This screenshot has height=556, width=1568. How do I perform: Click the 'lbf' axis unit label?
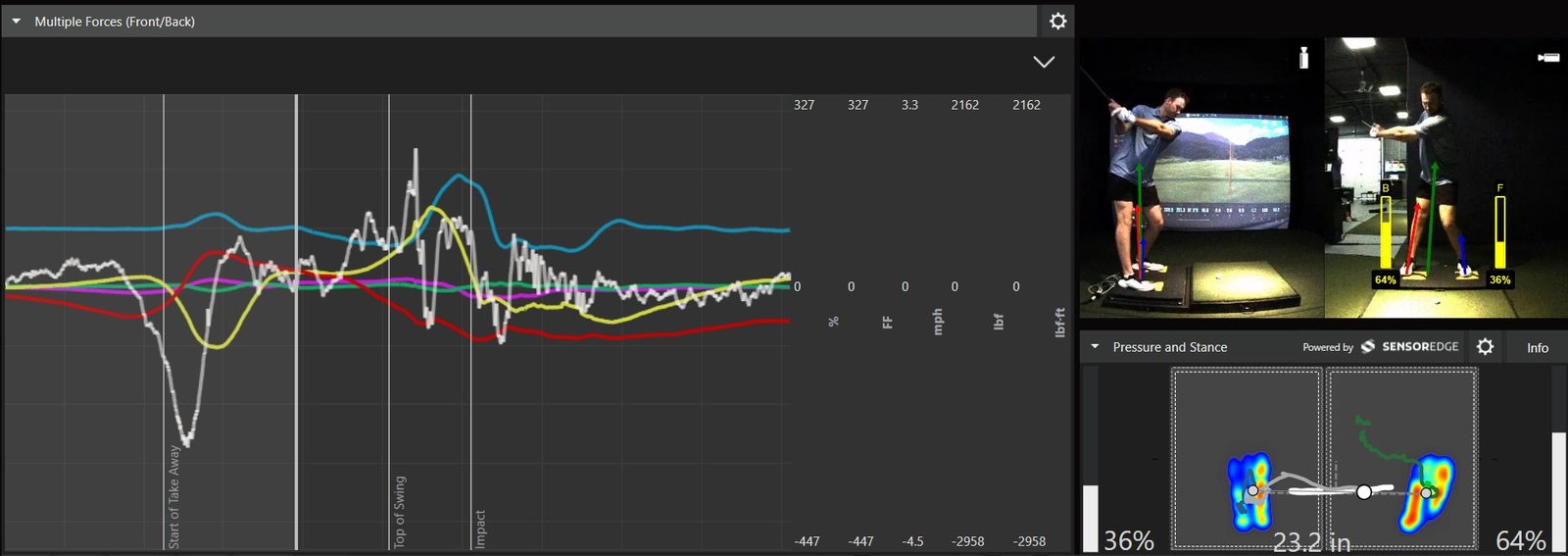tap(998, 322)
